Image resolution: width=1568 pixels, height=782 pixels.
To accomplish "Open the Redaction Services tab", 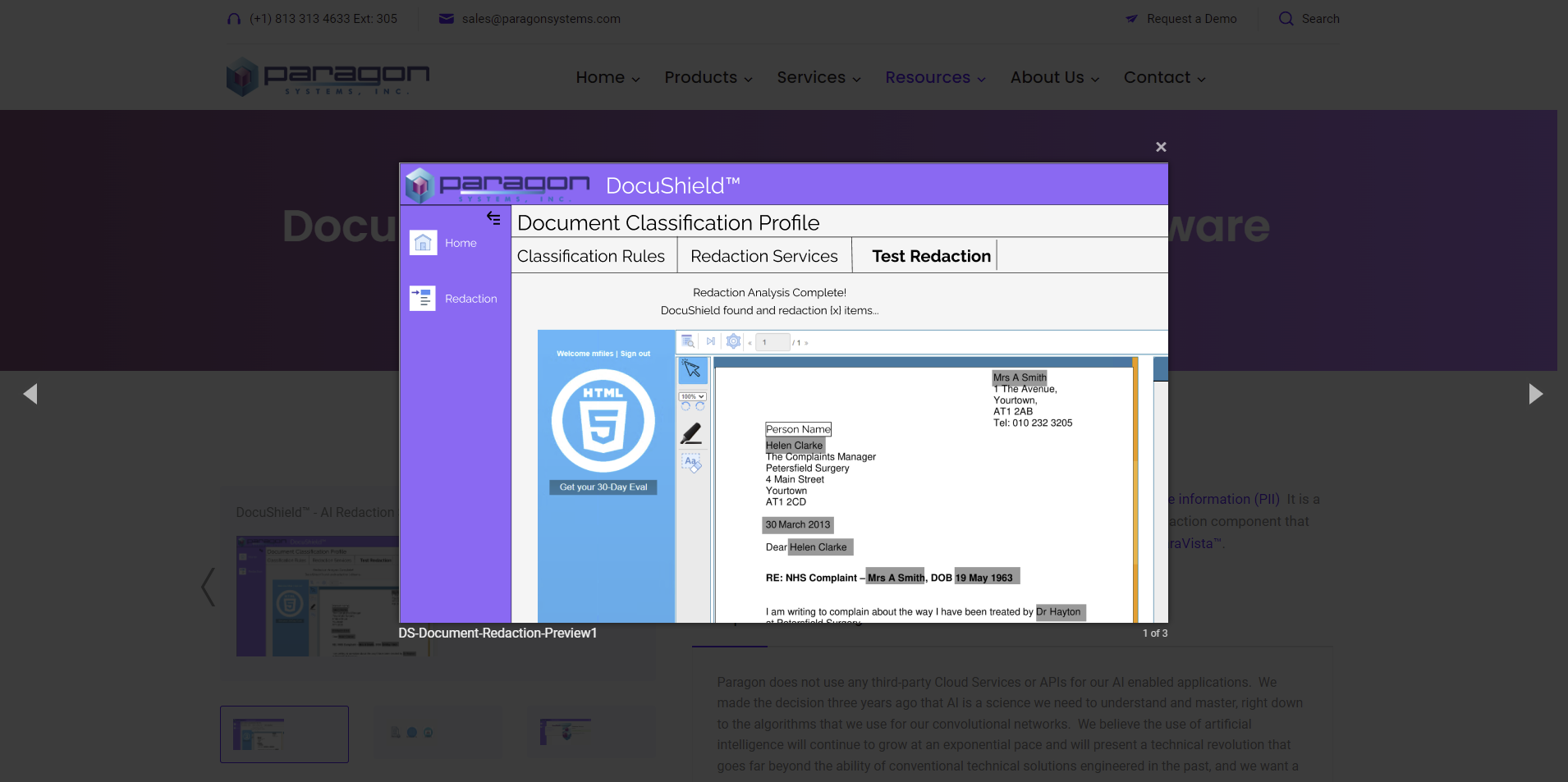I will (763, 255).
